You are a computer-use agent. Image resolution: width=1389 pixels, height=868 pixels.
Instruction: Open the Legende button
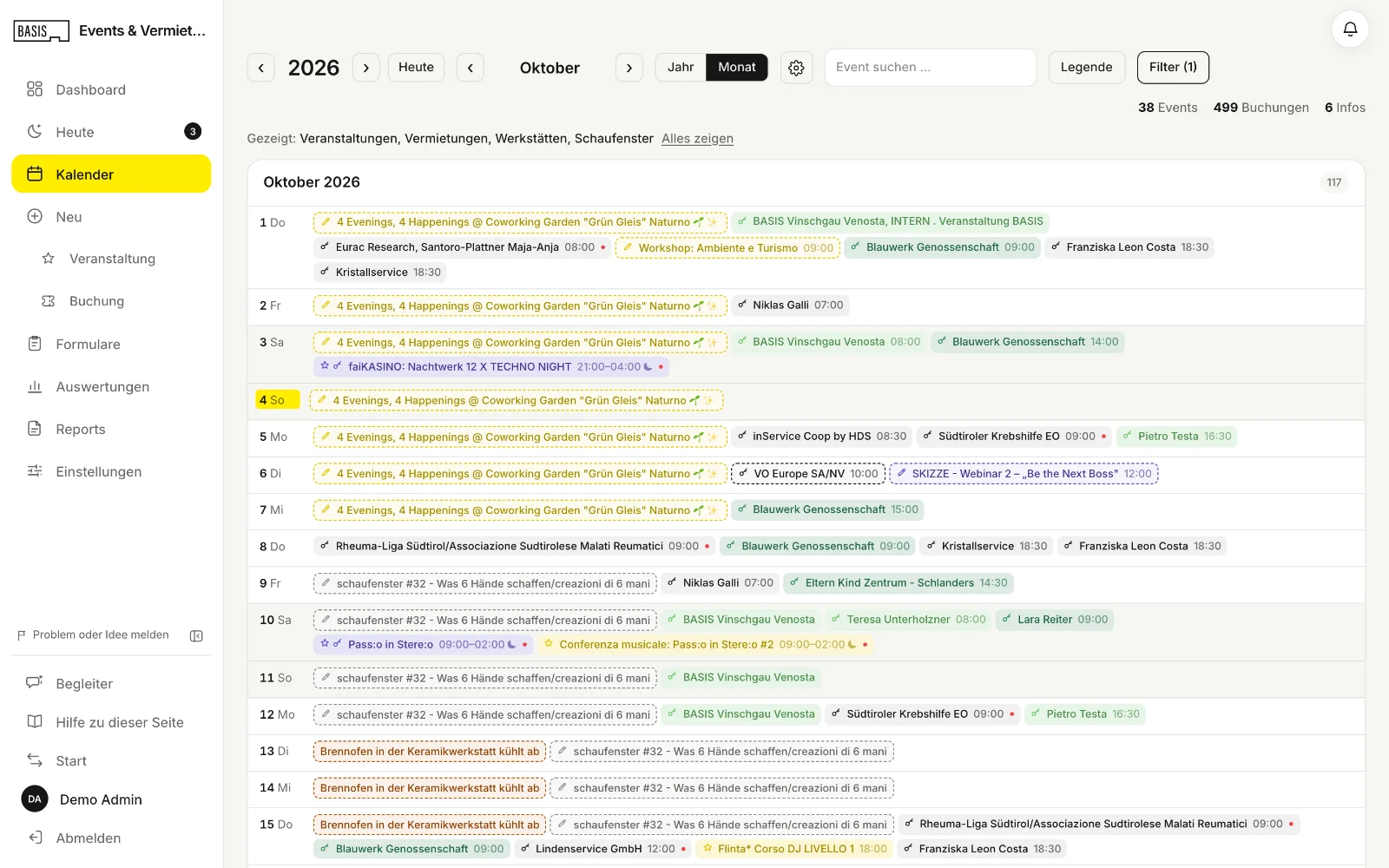point(1087,68)
